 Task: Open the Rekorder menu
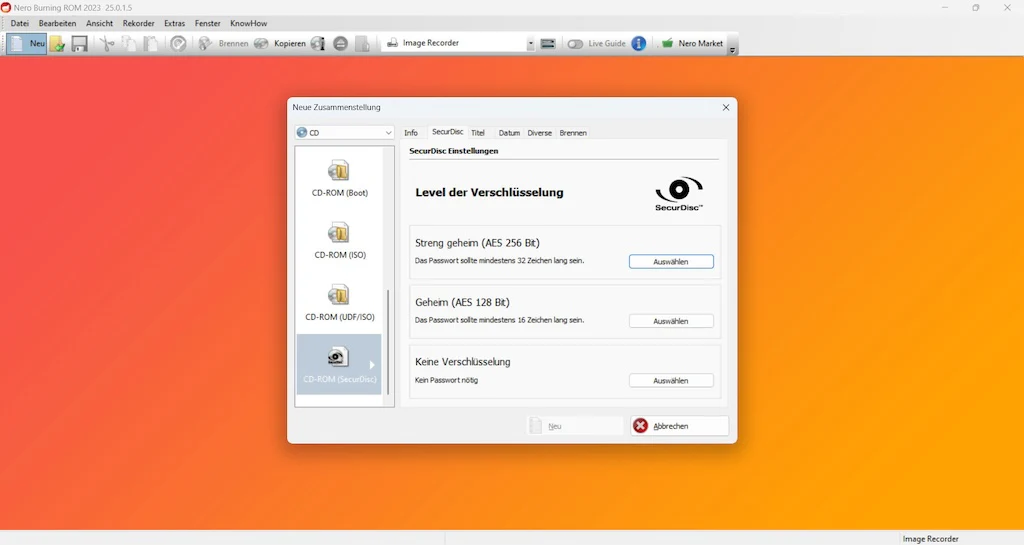point(138,23)
